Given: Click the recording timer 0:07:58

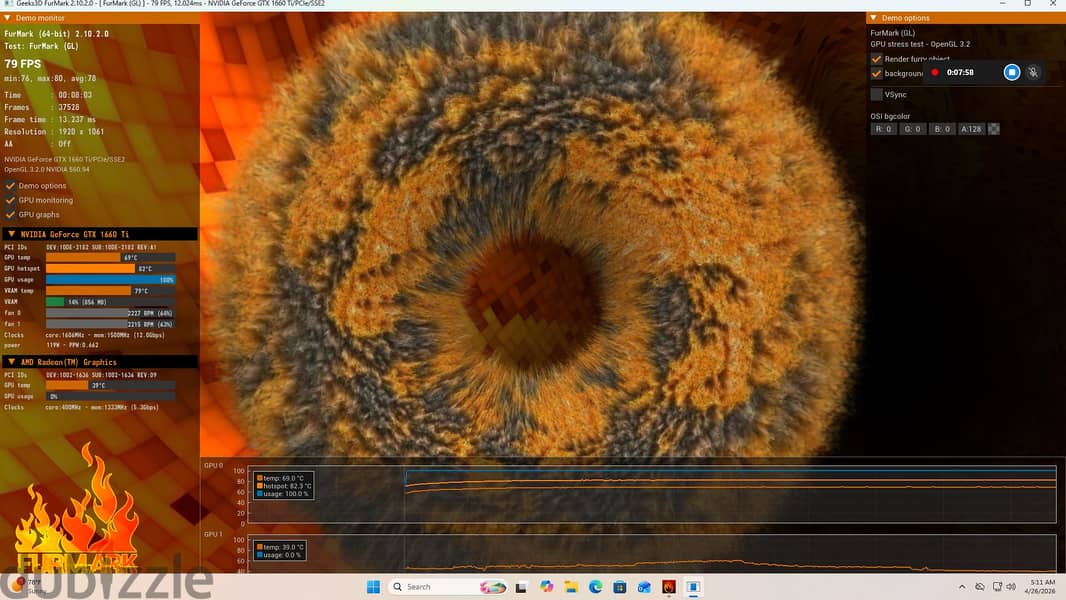Looking at the screenshot, I should point(960,72).
